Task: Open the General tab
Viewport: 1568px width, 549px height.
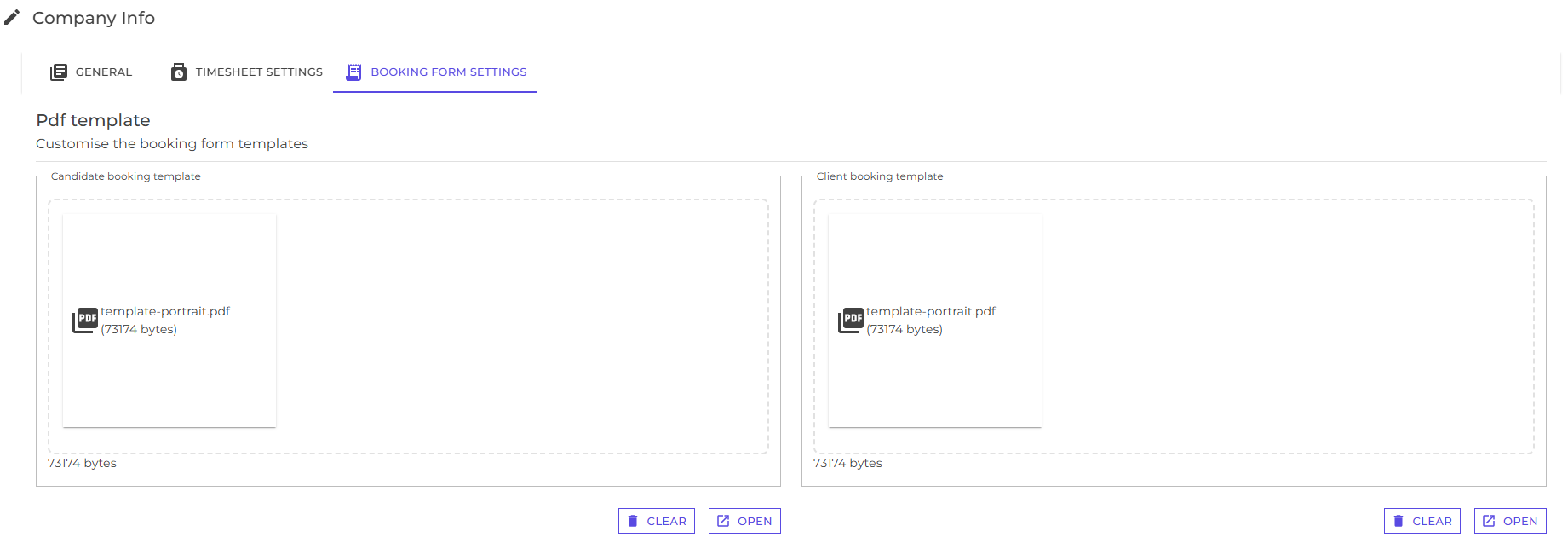Action: tap(91, 72)
